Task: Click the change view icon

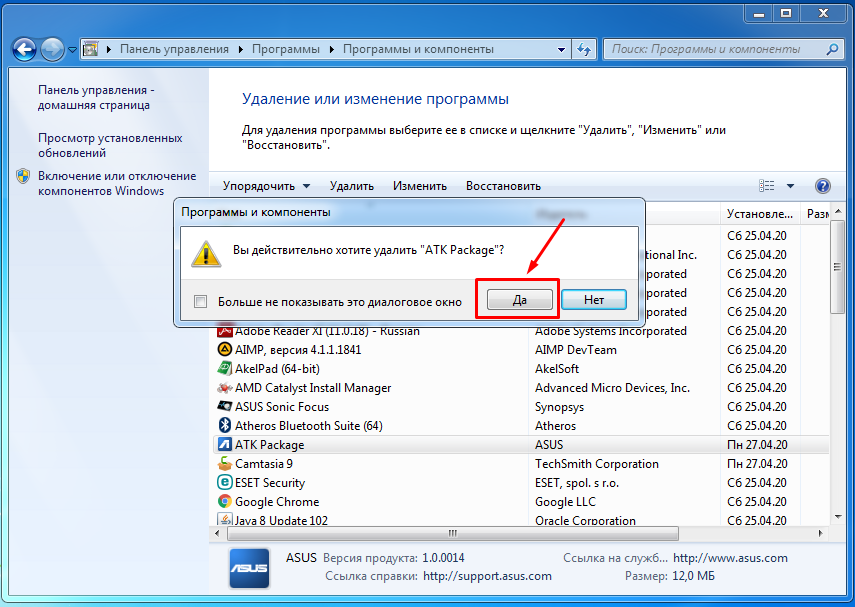Action: point(767,186)
